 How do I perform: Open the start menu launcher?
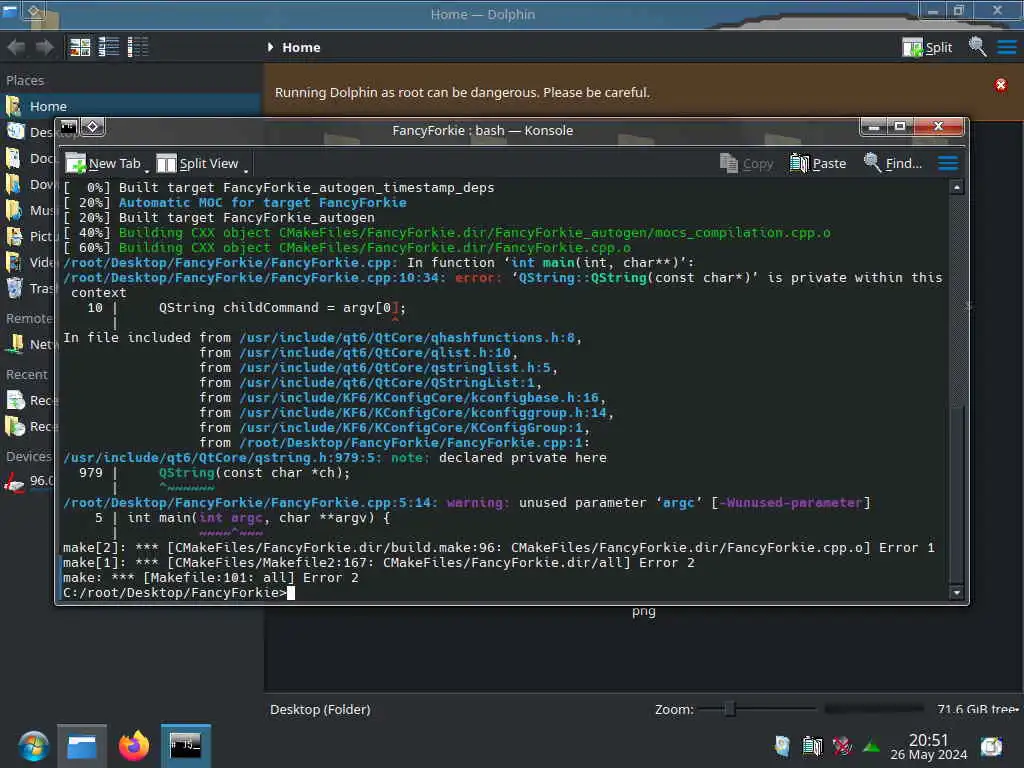coord(33,746)
